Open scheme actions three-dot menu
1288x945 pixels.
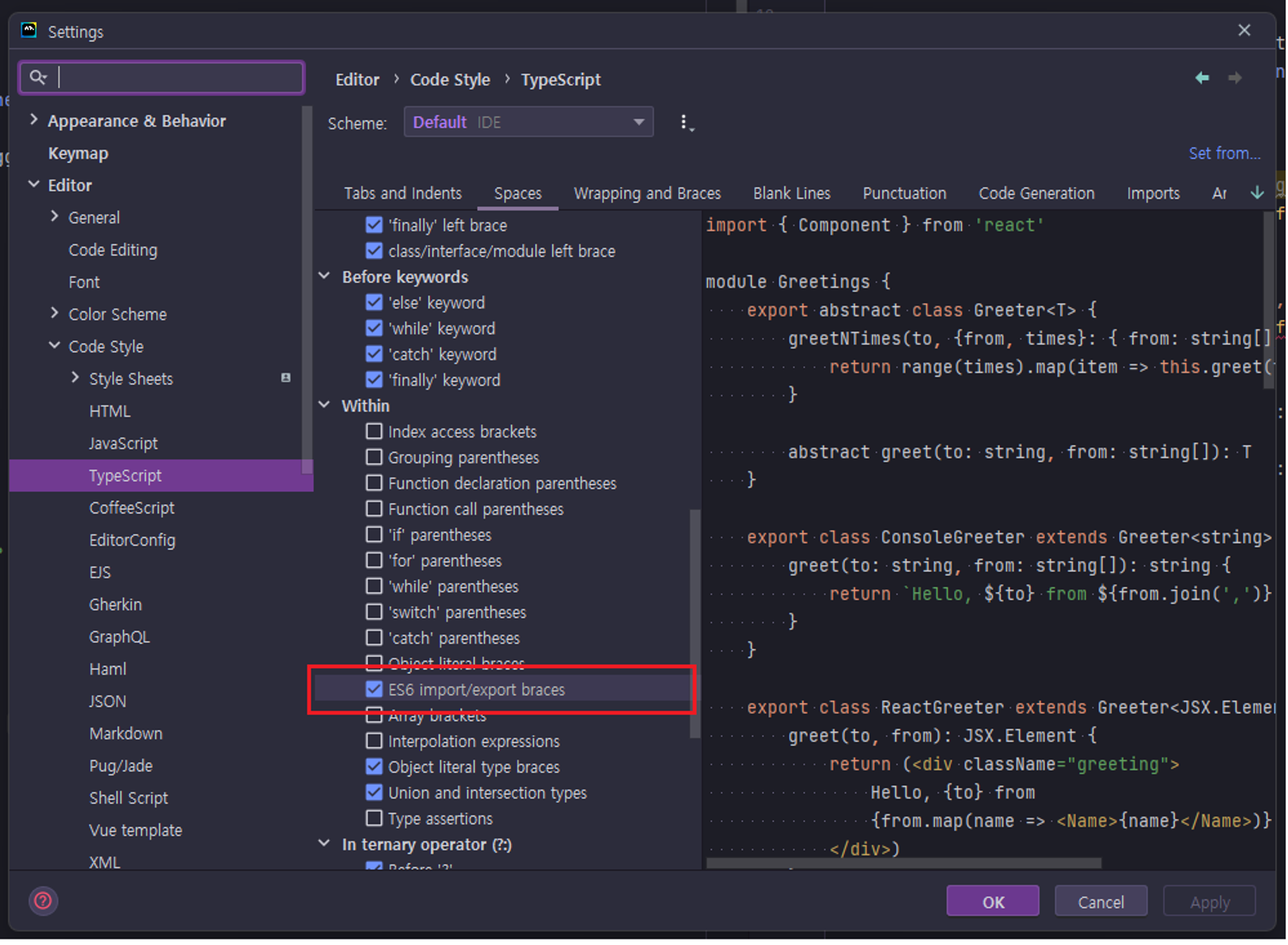[685, 122]
